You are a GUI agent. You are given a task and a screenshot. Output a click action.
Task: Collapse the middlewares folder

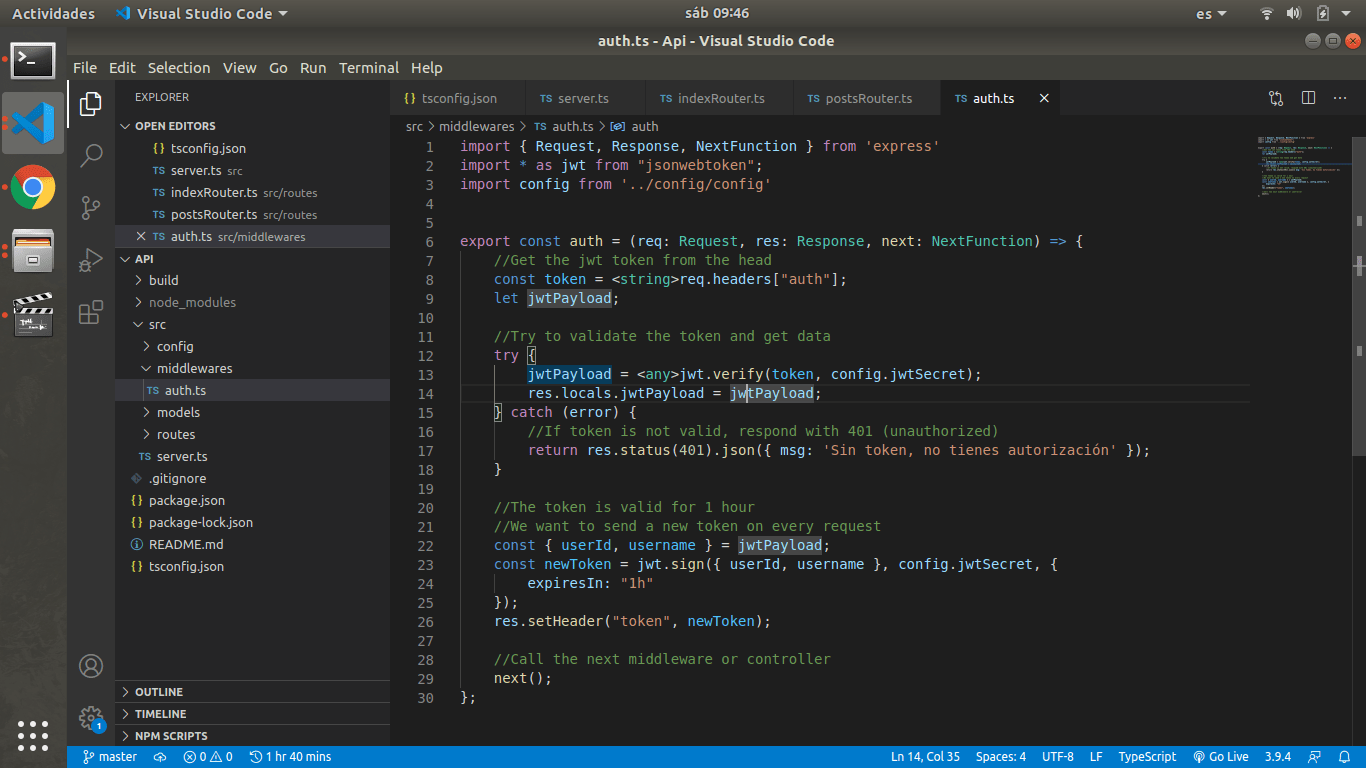[x=194, y=368]
